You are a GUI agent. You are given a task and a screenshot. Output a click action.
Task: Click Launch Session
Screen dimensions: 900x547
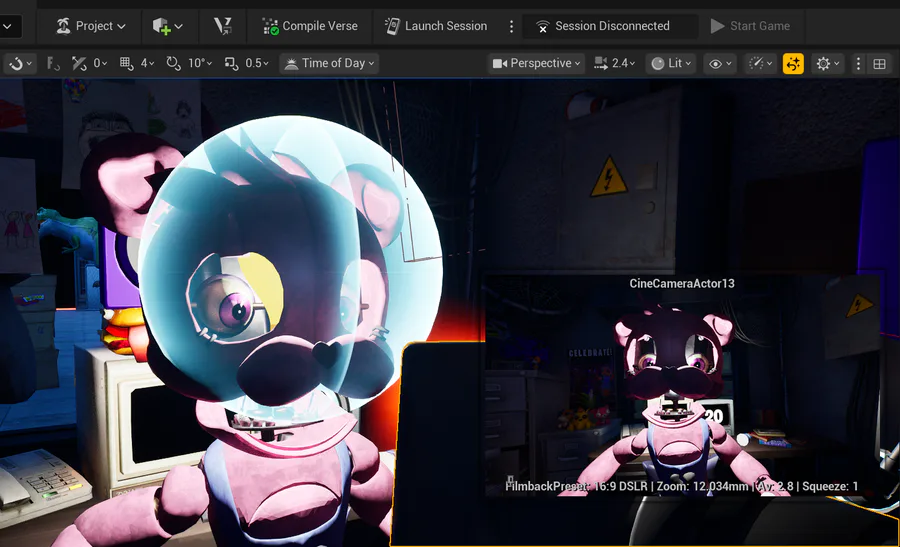436,26
